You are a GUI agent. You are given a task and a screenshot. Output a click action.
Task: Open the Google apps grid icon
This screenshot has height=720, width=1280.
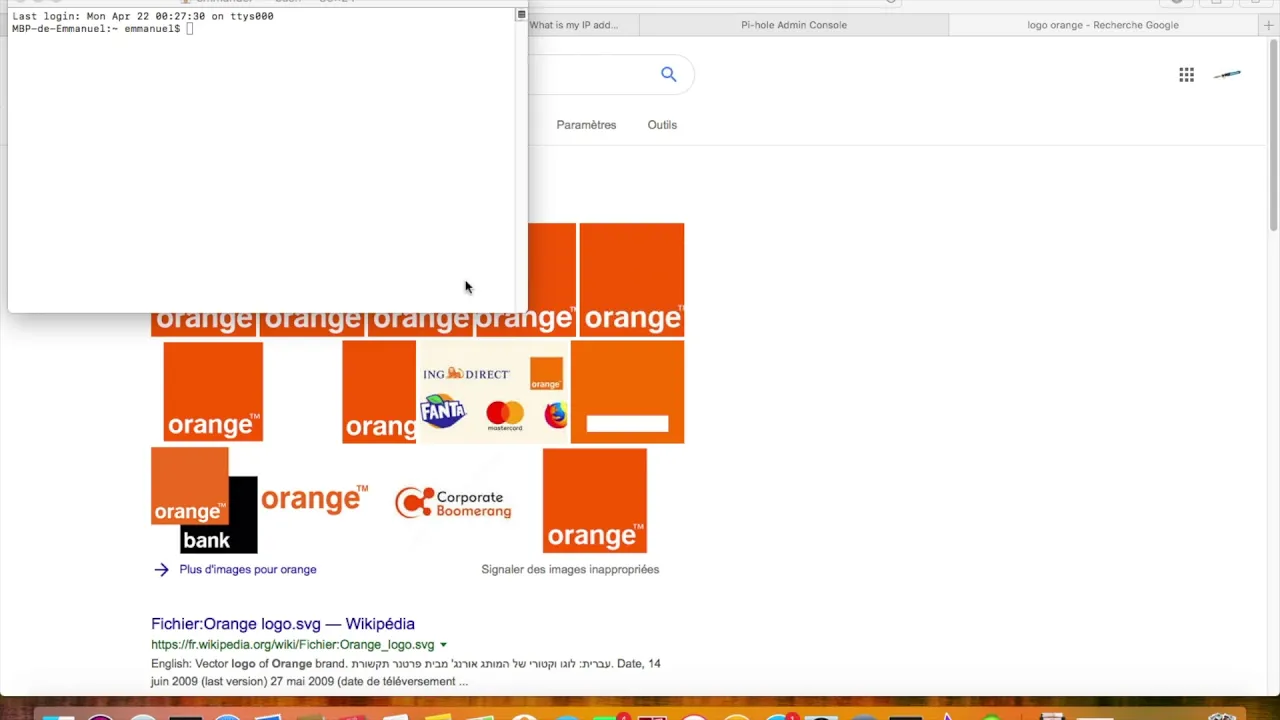(x=1186, y=75)
